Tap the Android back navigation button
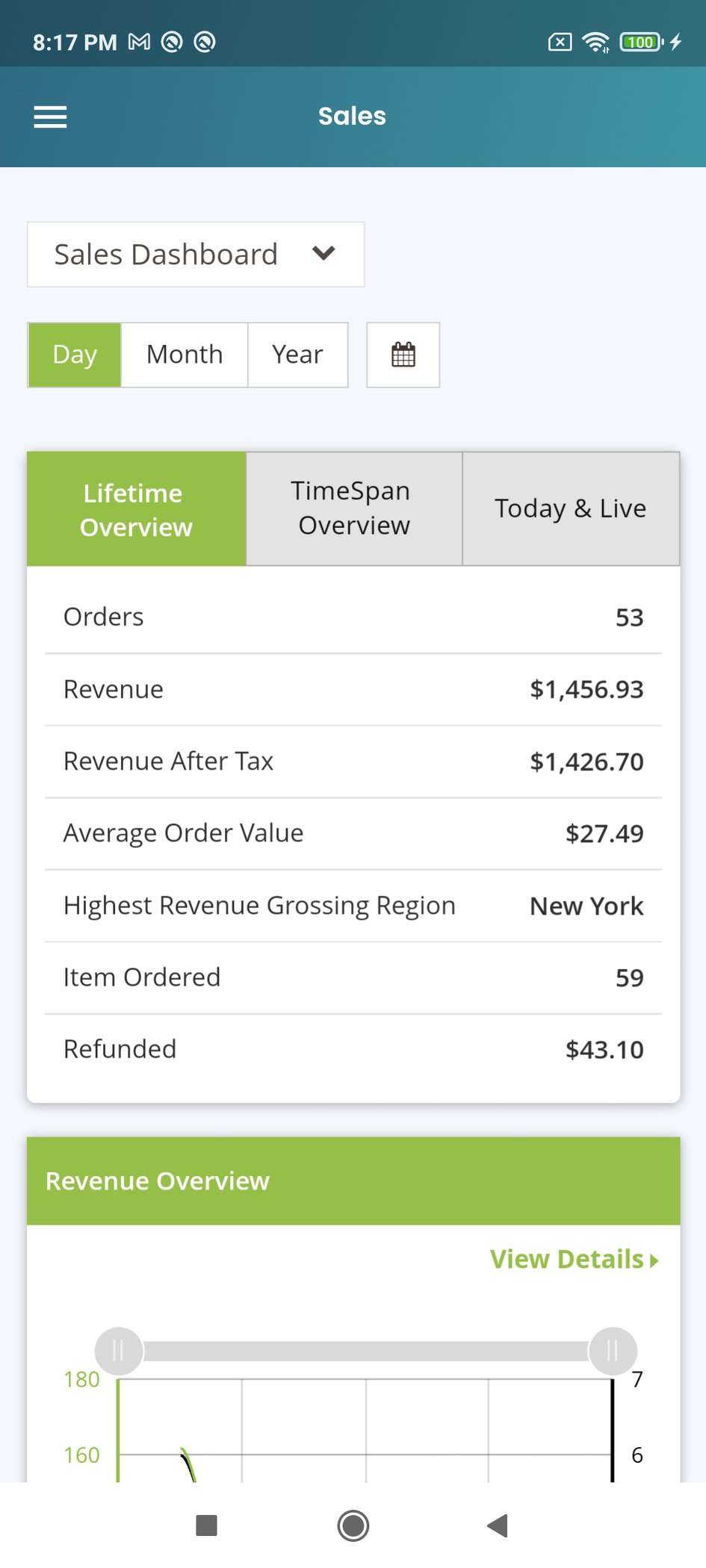Image resolution: width=706 pixels, height=1568 pixels. [x=498, y=1525]
